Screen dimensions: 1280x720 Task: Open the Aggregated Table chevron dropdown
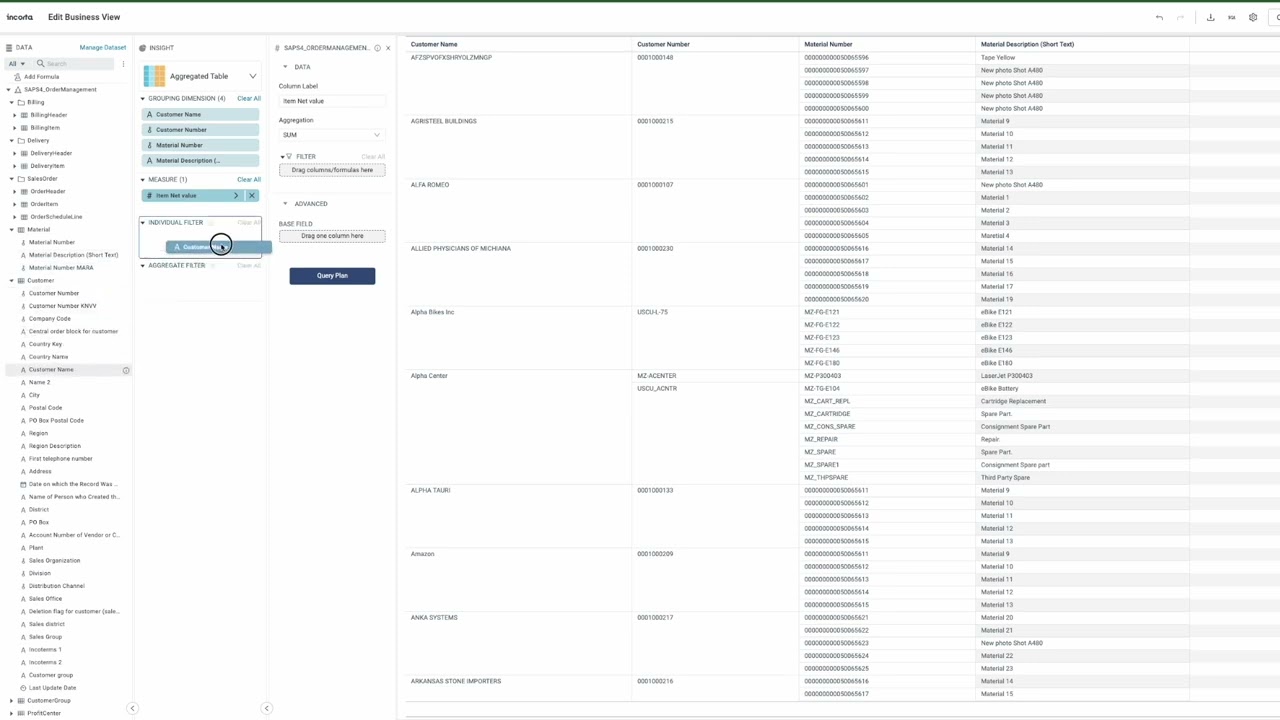tap(253, 76)
